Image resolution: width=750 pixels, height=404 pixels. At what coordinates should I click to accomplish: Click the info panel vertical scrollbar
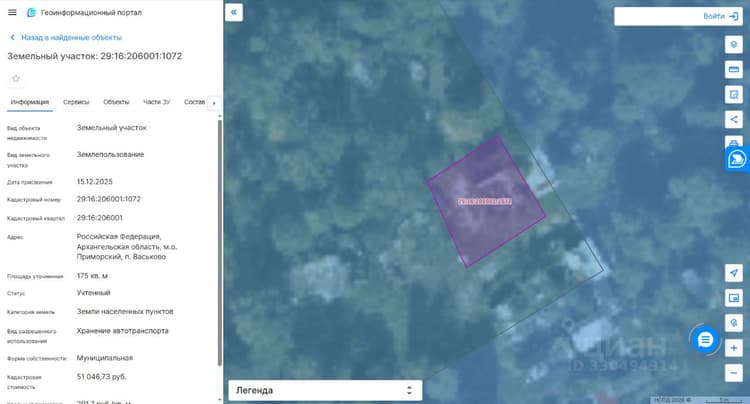(220, 243)
